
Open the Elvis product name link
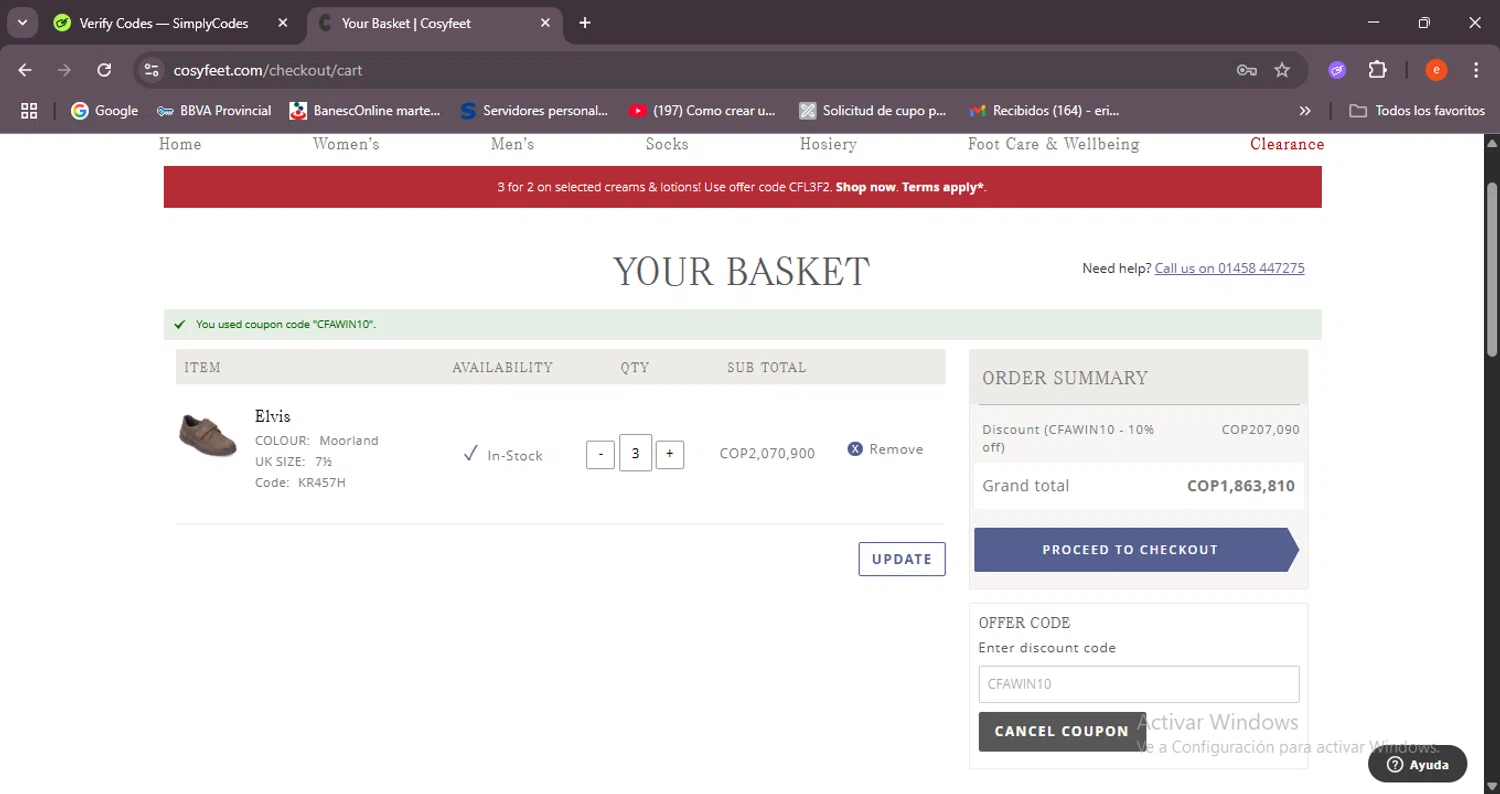pos(272,416)
